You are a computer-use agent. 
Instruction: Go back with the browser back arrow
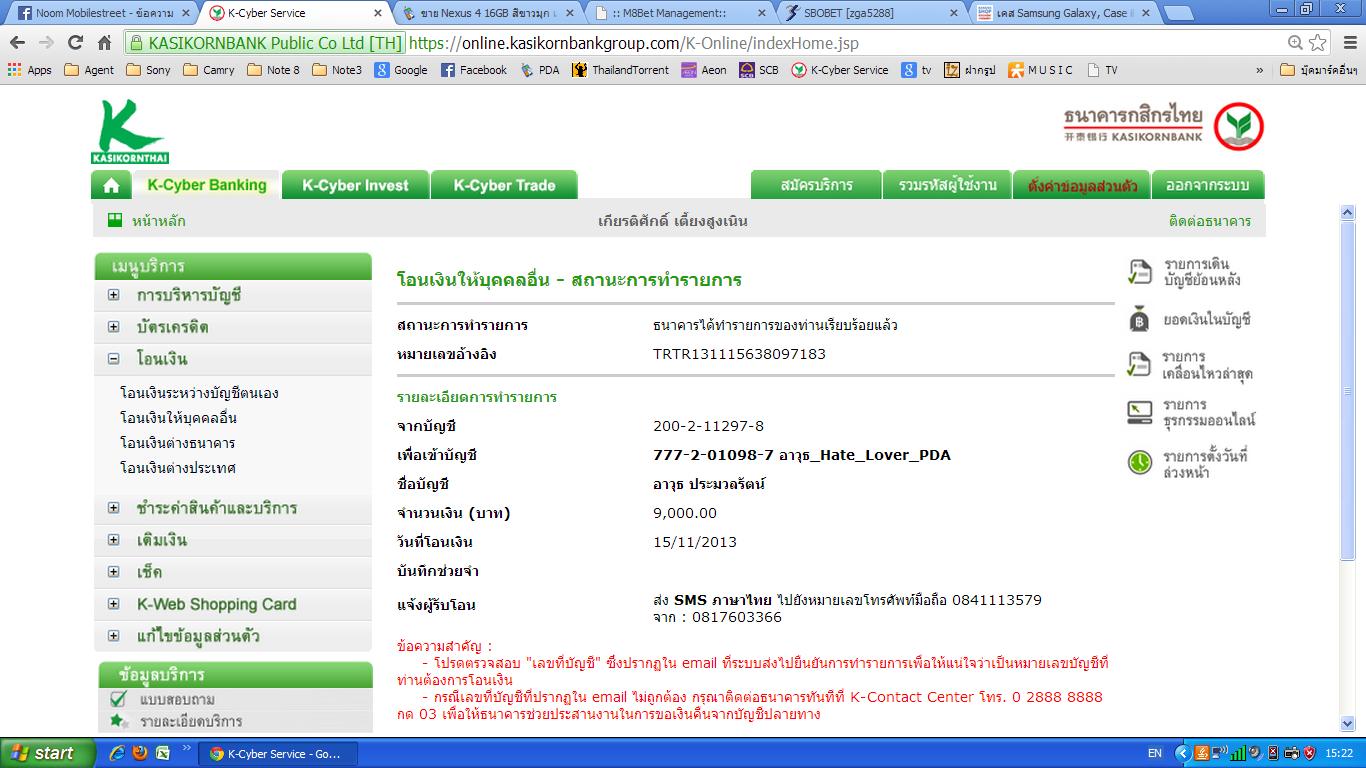[x=18, y=43]
